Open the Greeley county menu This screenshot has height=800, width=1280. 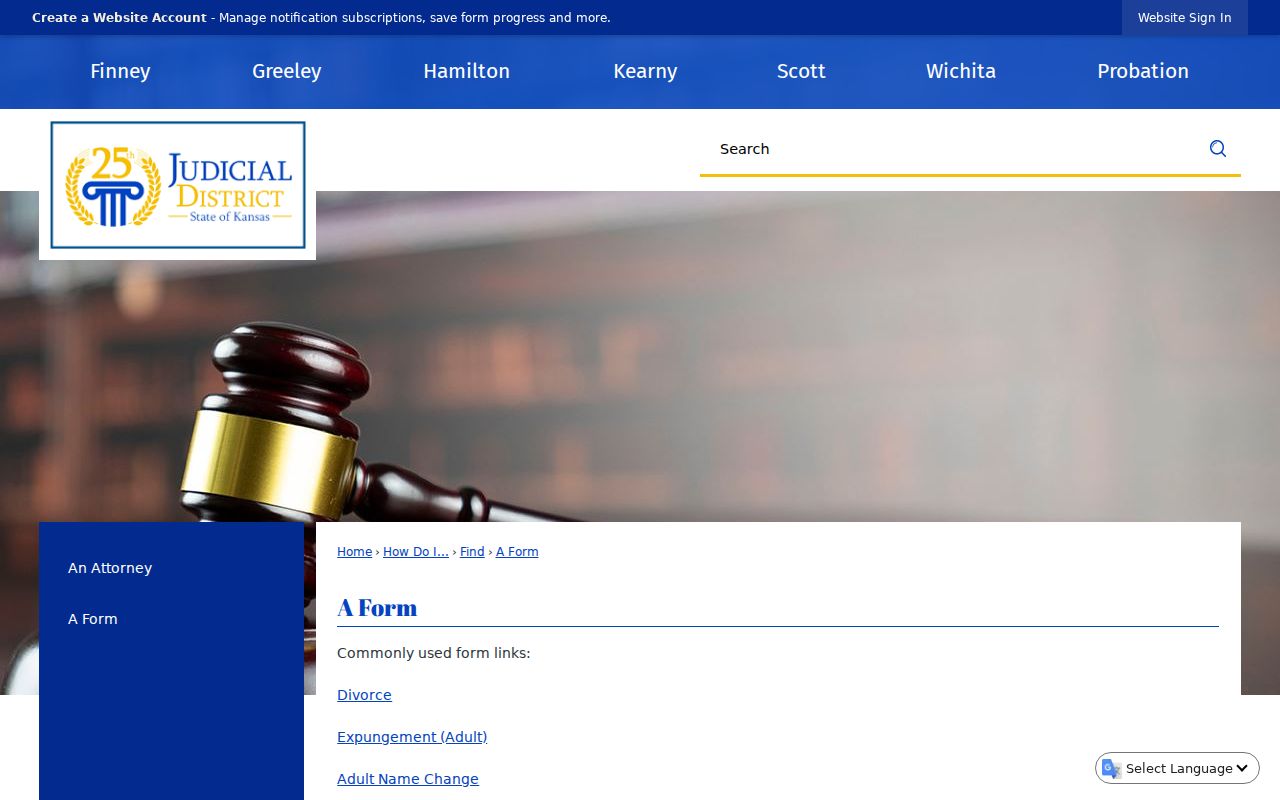(x=287, y=71)
